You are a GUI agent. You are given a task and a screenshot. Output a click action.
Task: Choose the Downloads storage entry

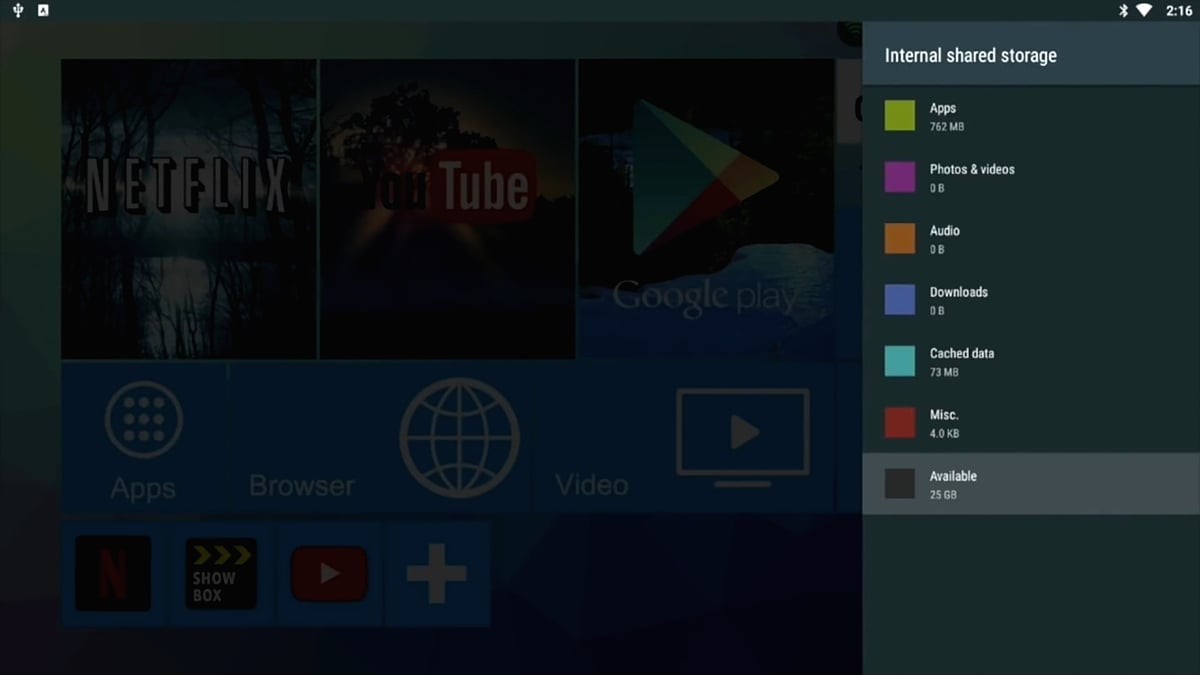tap(1030, 300)
